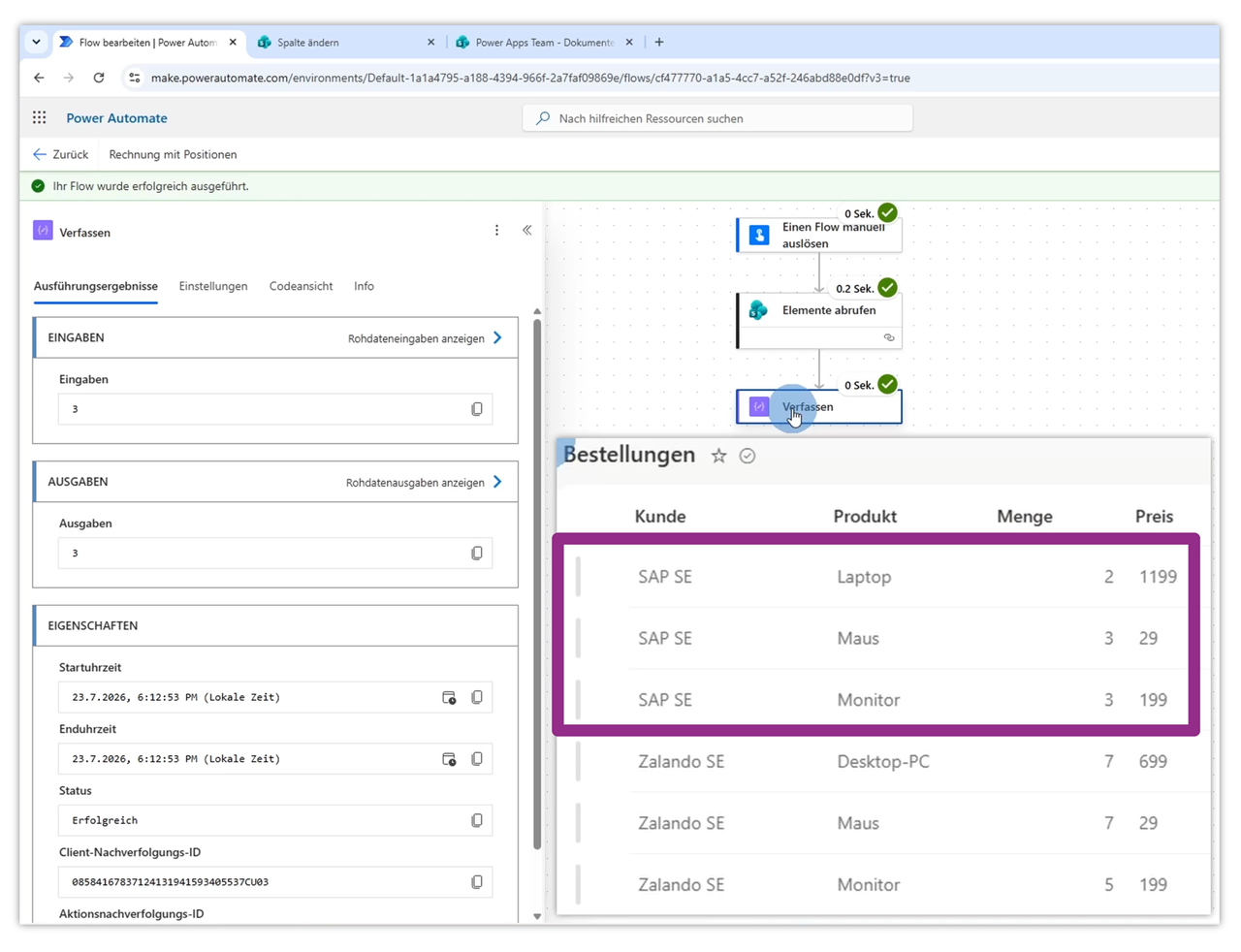The image size is (1241, 952).
Task: Open the Codeansicht tab
Action: click(x=301, y=286)
